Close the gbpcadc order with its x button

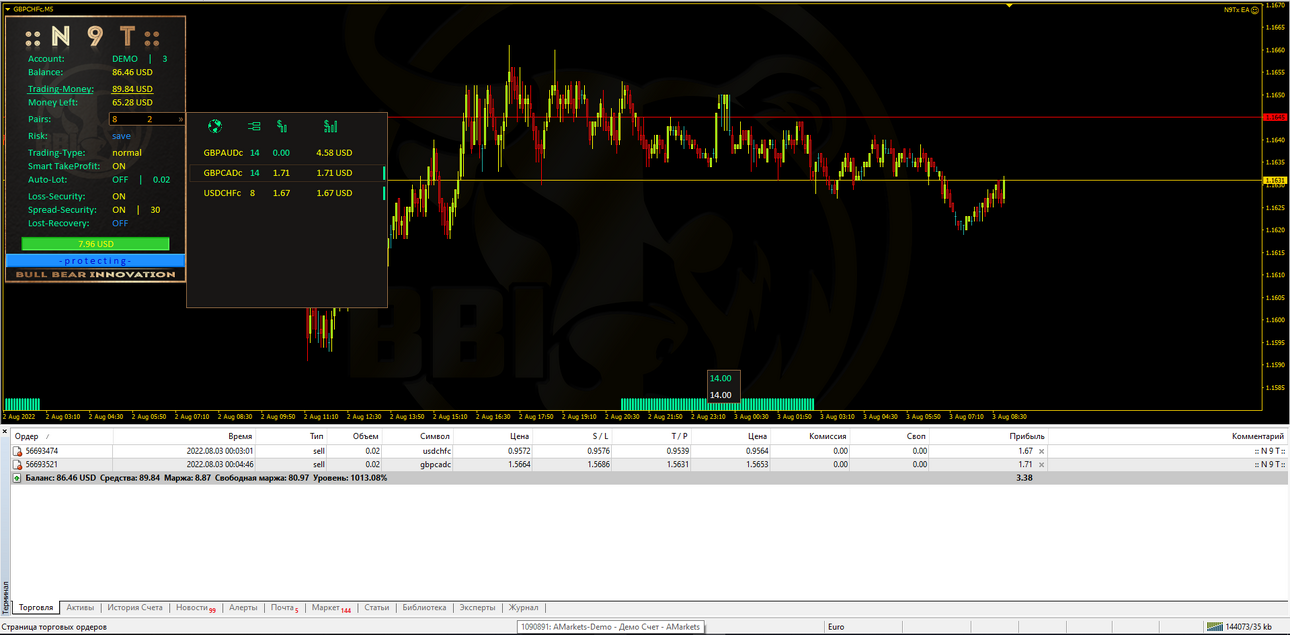click(x=1041, y=465)
